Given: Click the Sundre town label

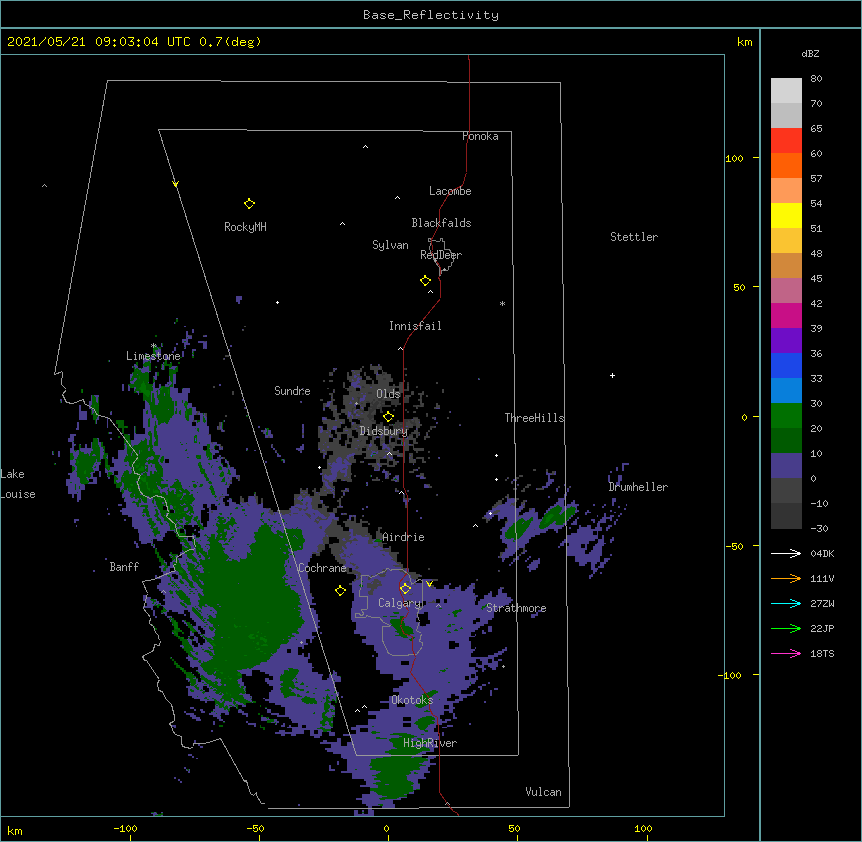Looking at the screenshot, I should [x=292, y=391].
